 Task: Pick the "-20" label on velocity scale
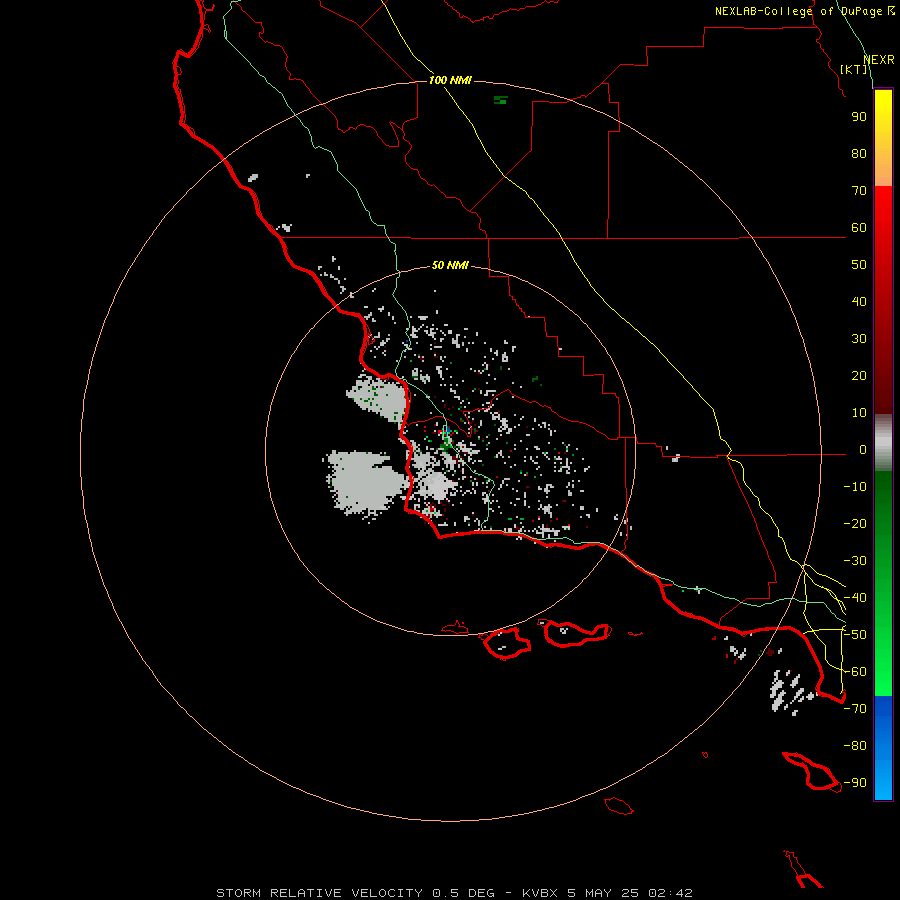[x=855, y=523]
